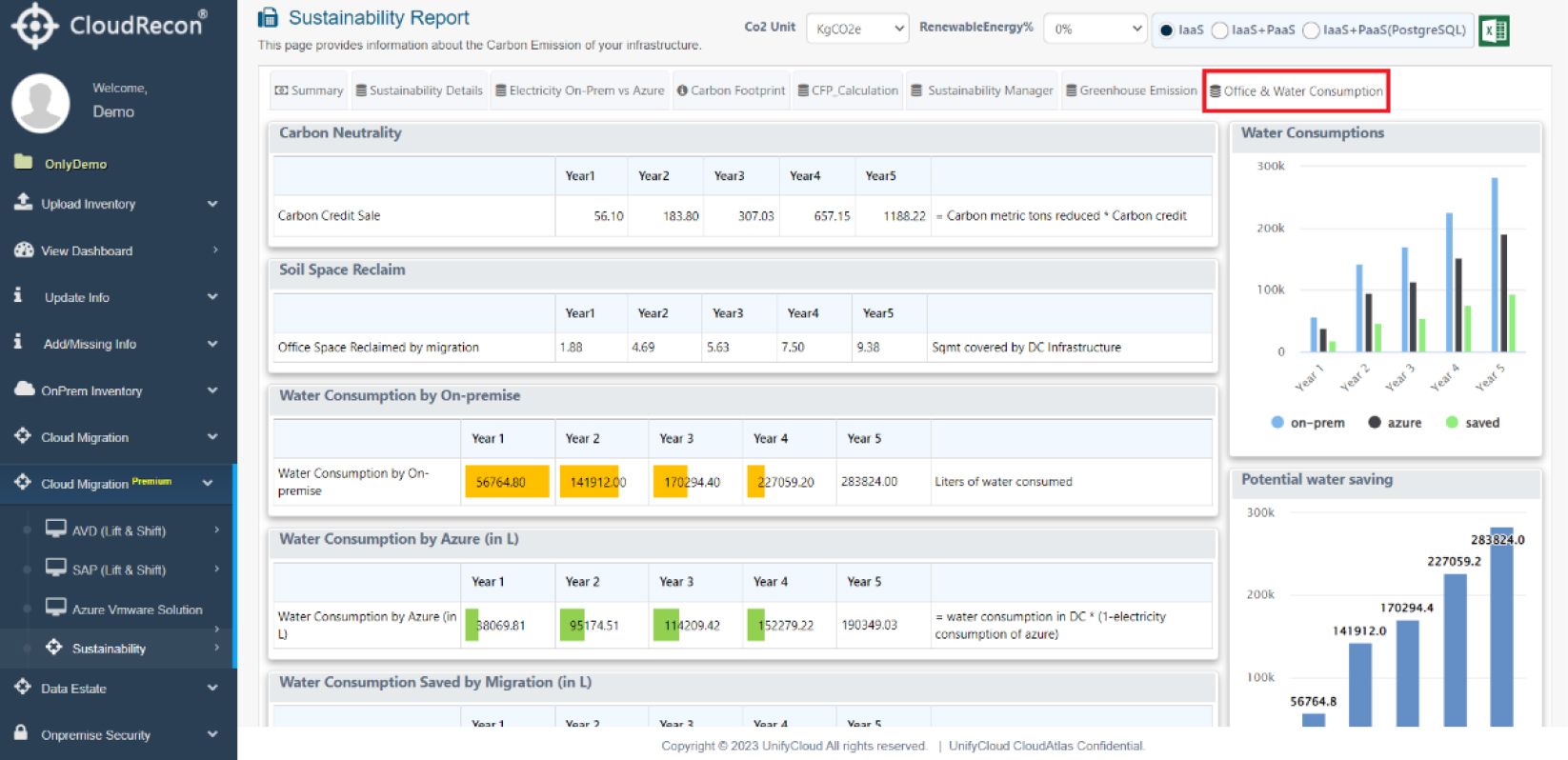
Task: Select the IaaS radio button
Action: pos(1166,30)
